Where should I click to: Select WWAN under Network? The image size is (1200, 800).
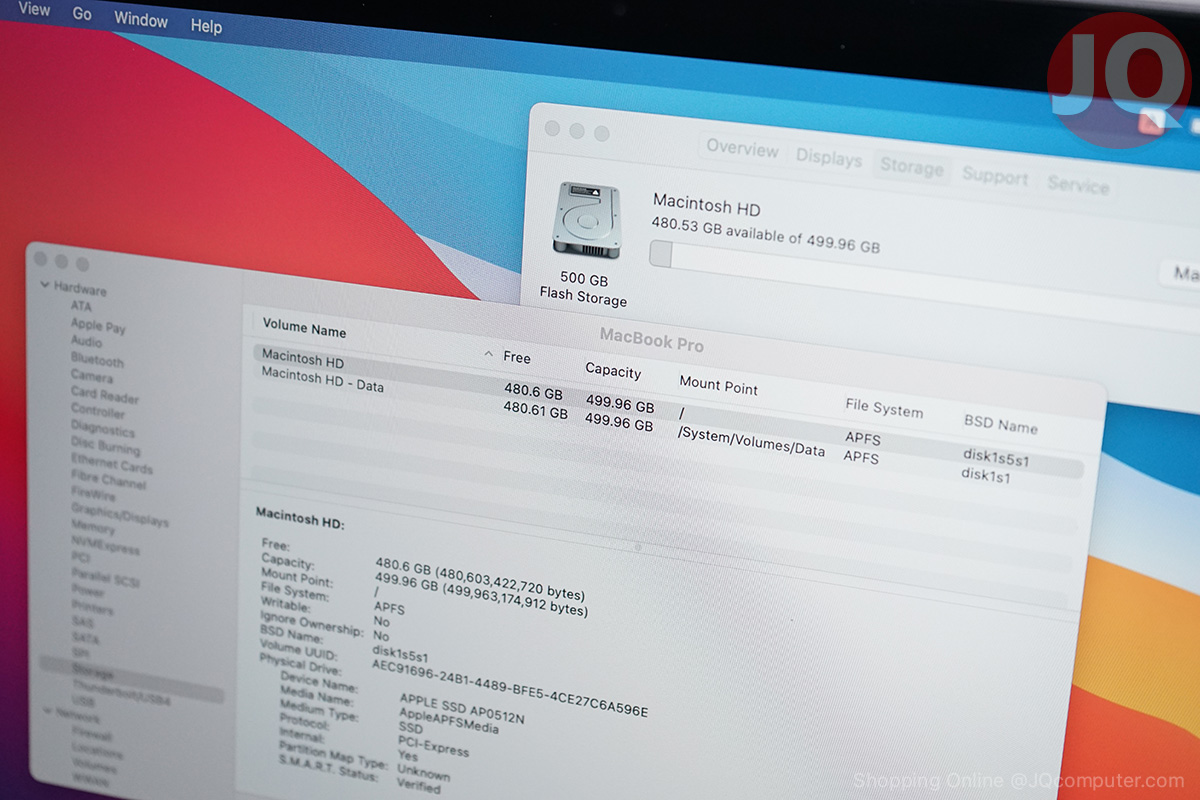pos(91,780)
